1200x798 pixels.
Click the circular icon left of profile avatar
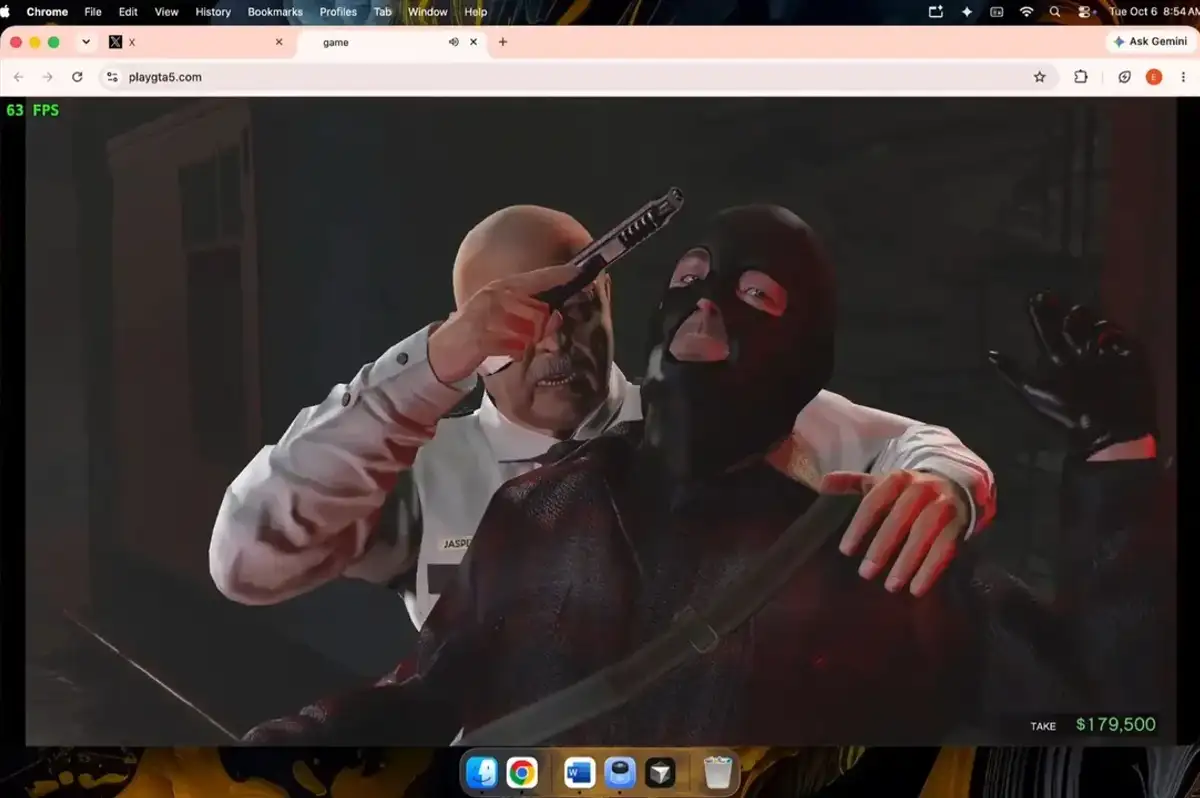coord(1124,77)
